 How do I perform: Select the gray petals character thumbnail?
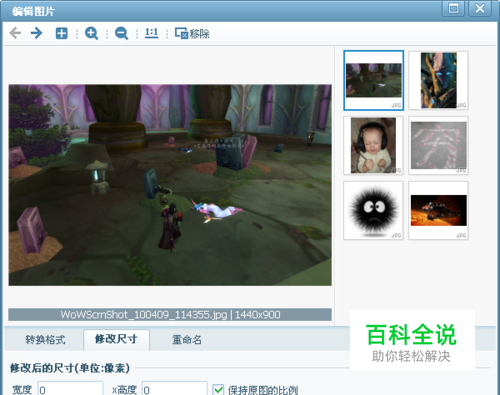[438, 145]
